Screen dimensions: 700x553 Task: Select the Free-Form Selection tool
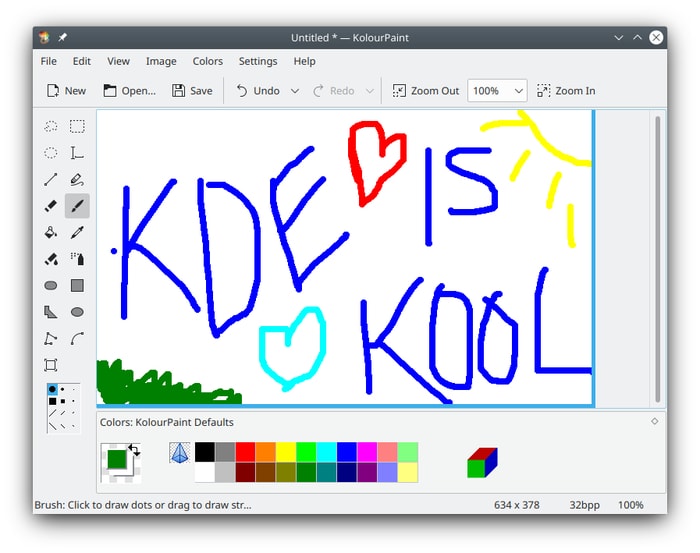point(51,127)
